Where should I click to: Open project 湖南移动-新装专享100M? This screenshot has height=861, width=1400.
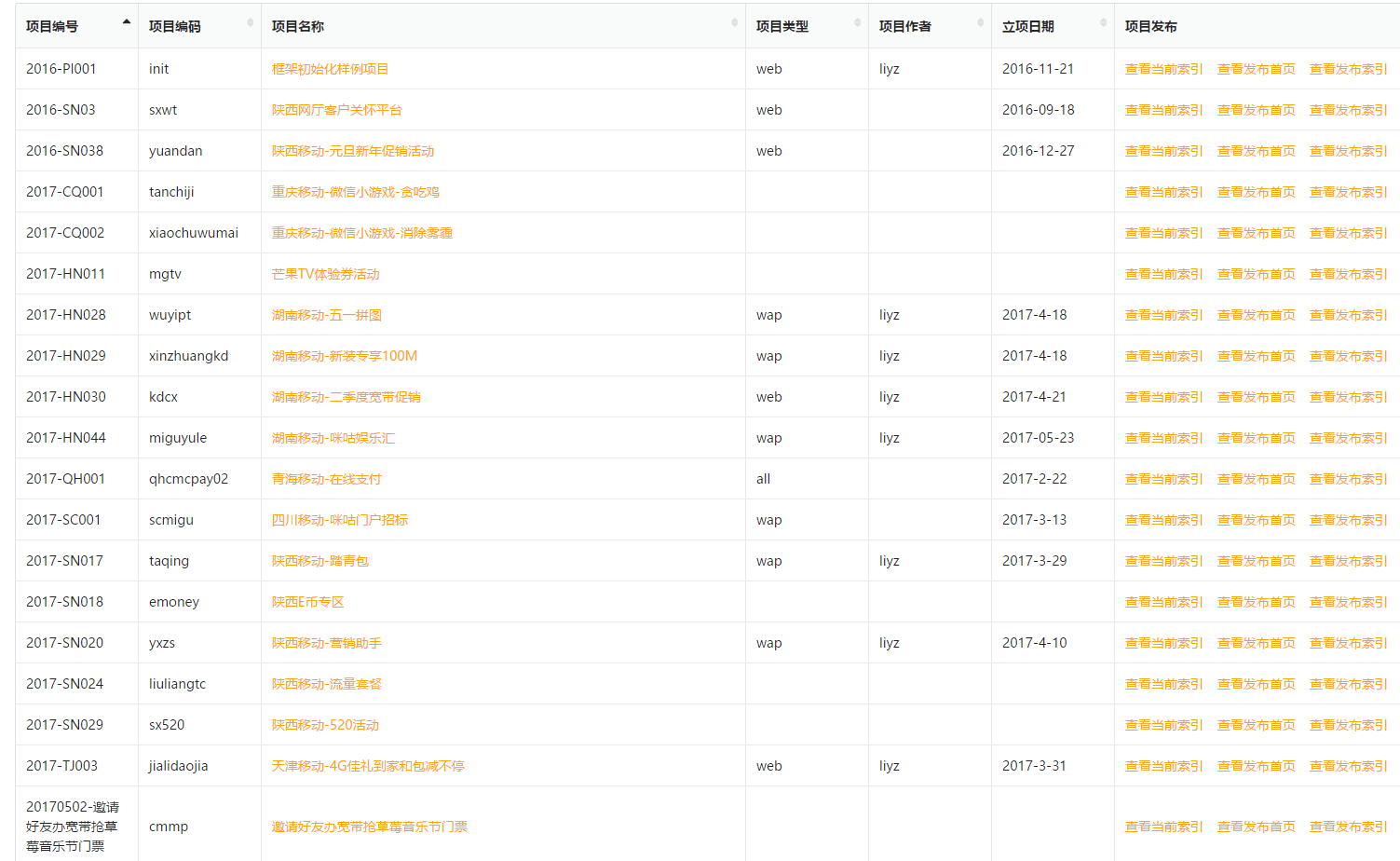coord(345,356)
